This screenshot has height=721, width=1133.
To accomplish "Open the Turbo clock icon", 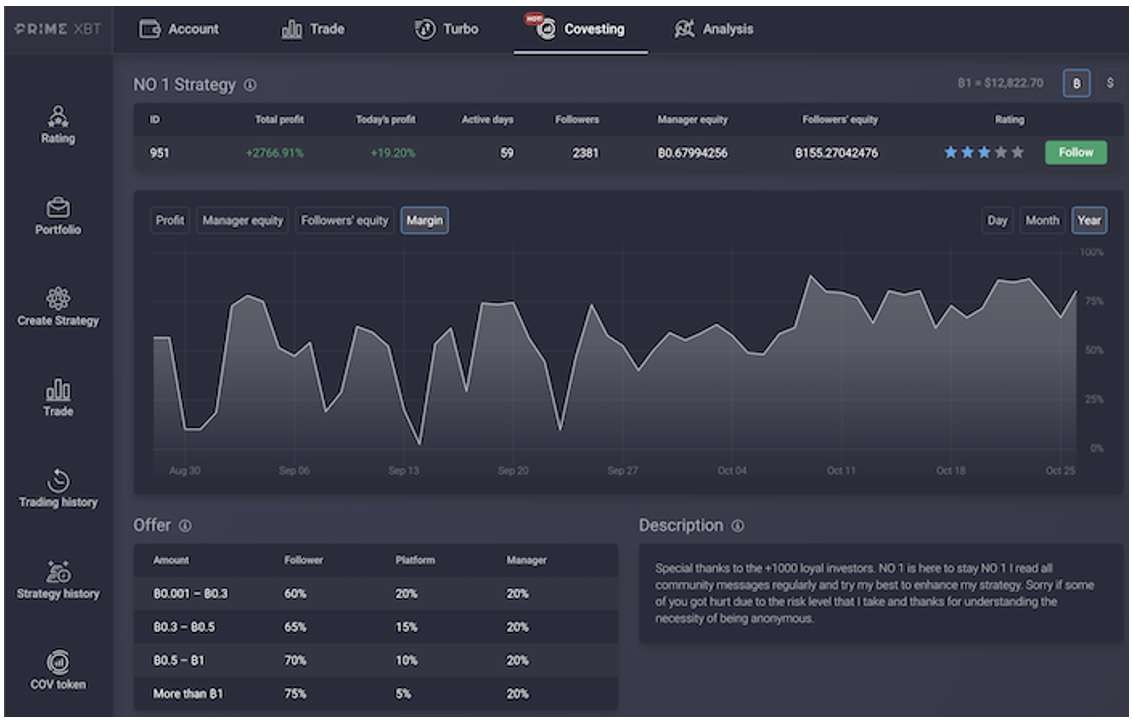I will point(425,29).
